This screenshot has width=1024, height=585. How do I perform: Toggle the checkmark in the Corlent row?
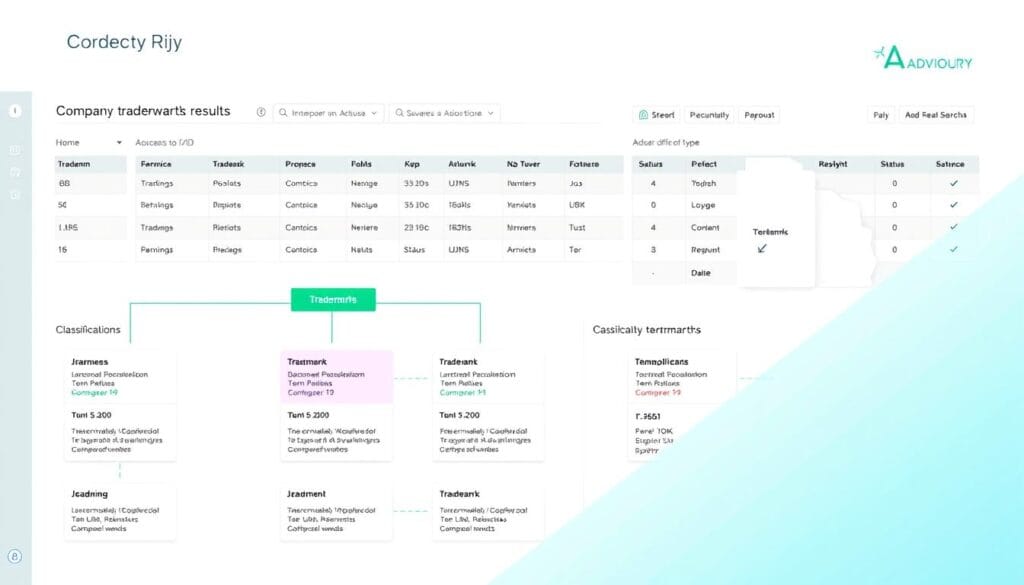pyautogui.click(x=953, y=227)
